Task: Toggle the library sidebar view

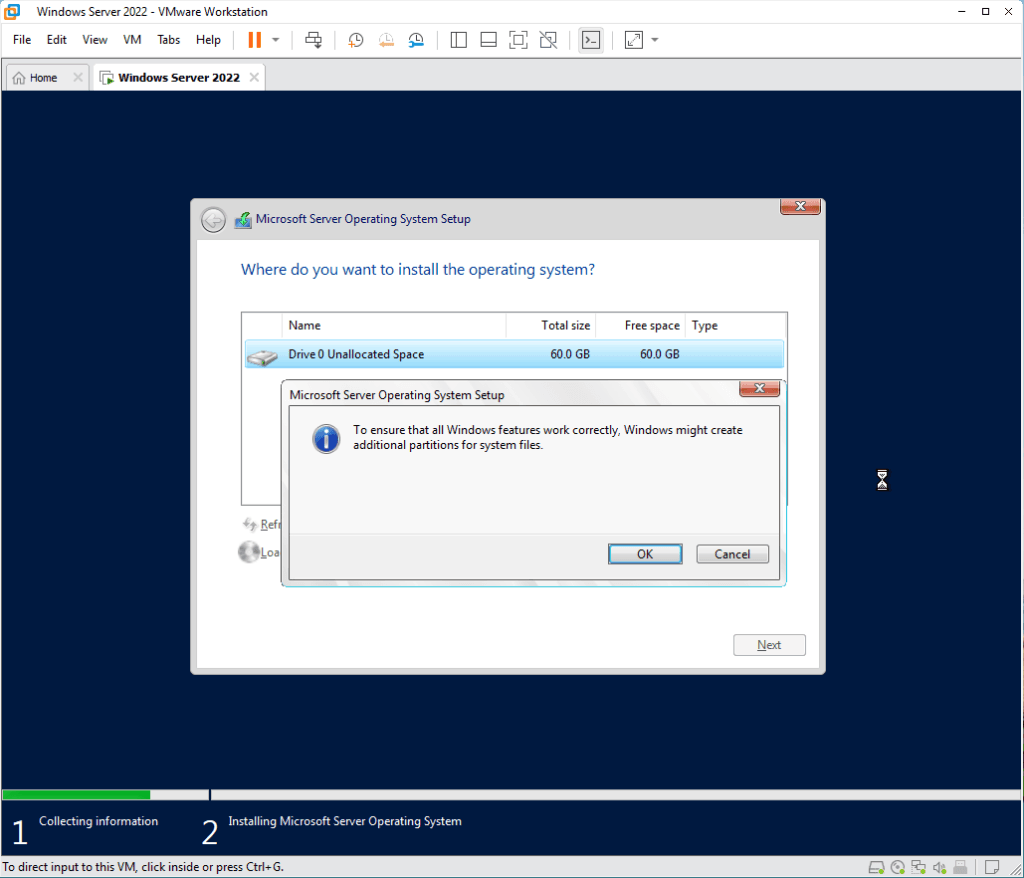Action: (459, 40)
